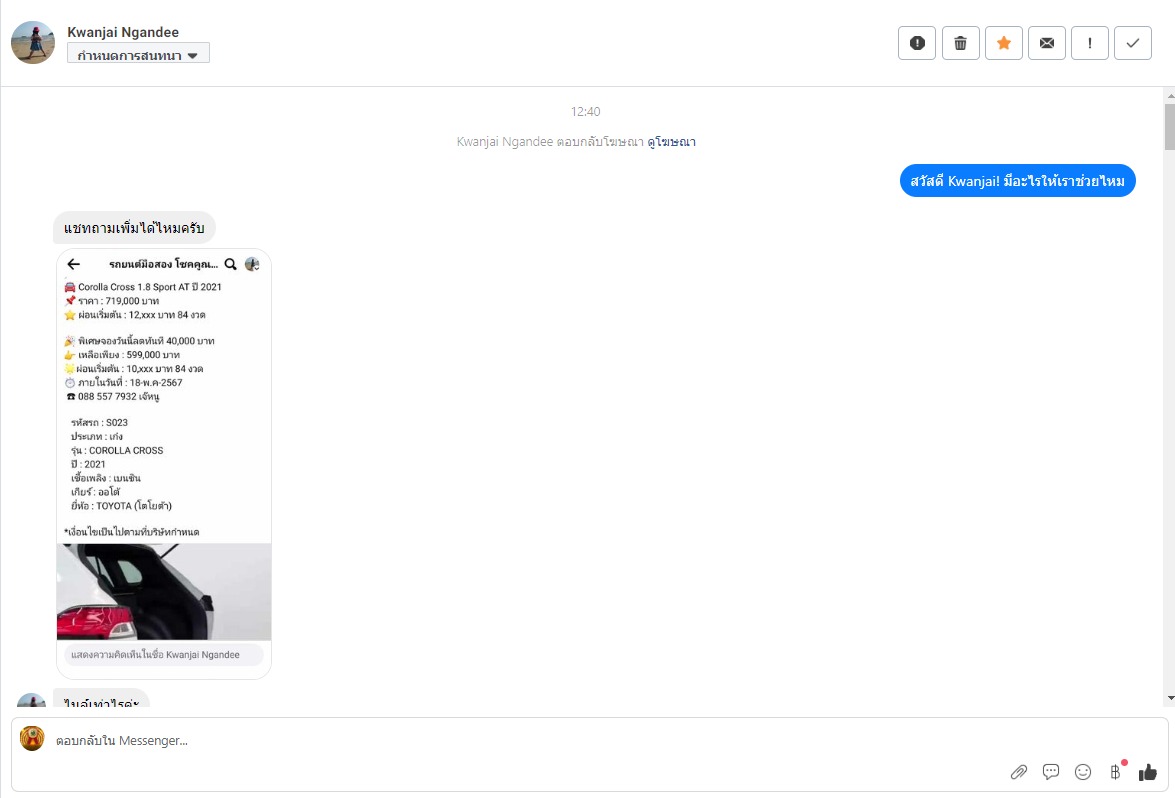Screen dimensions: 1175x798
Task: Flag conversation with the plain exclamation mark button
Action: [1090, 43]
